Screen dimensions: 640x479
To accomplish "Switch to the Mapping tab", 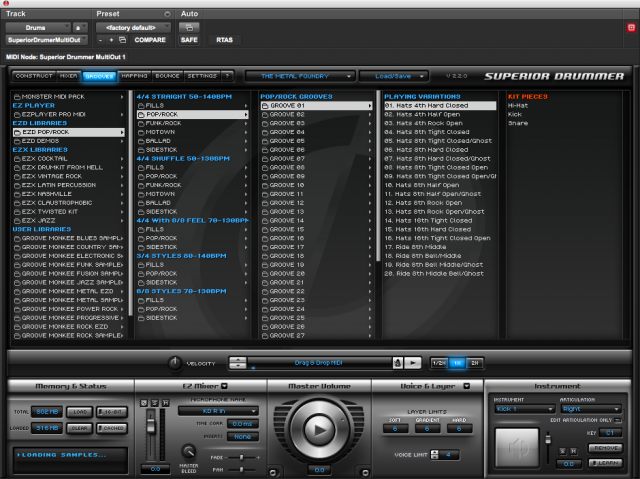I will [x=134, y=76].
